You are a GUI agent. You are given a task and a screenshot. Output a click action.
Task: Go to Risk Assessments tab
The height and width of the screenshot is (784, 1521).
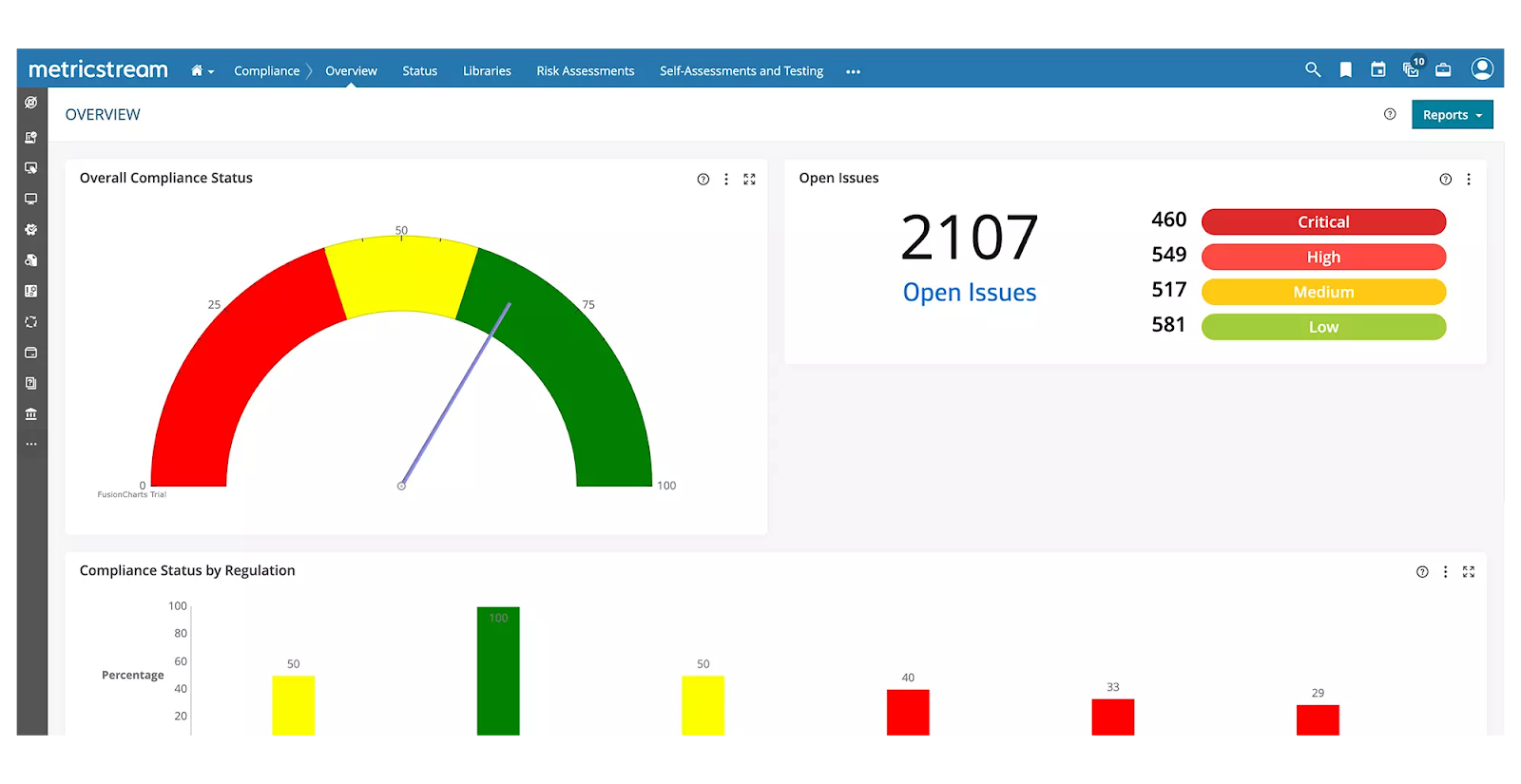click(x=585, y=71)
